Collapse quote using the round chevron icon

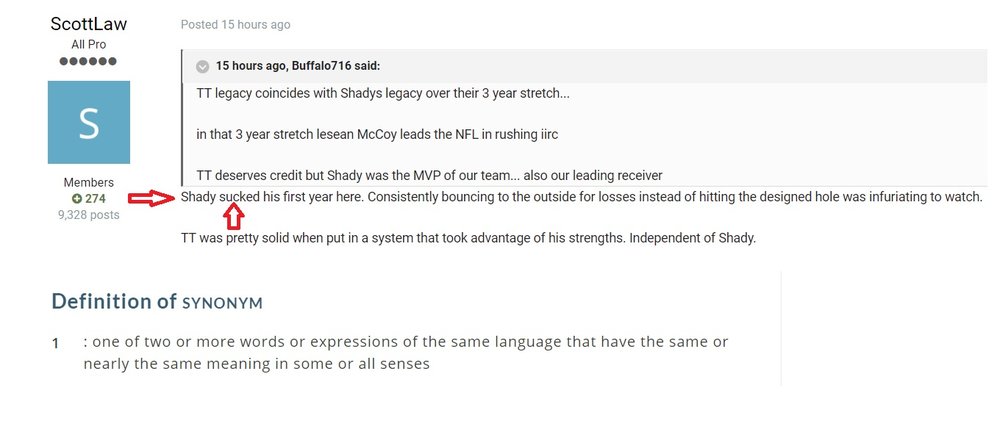tap(203, 66)
